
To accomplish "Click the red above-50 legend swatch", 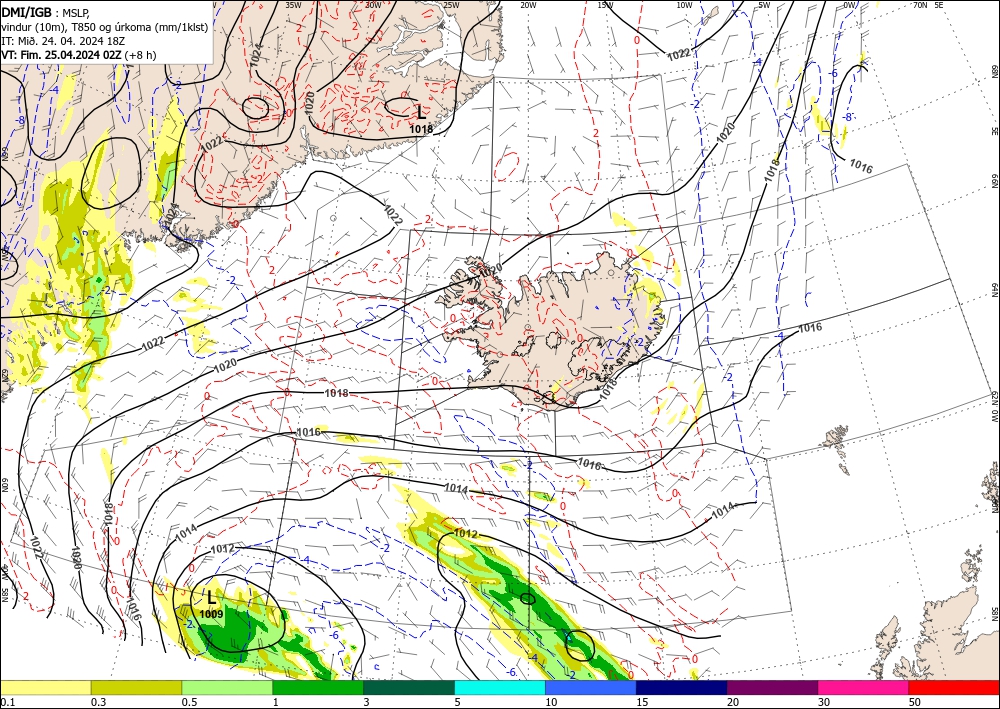I will [954, 687].
